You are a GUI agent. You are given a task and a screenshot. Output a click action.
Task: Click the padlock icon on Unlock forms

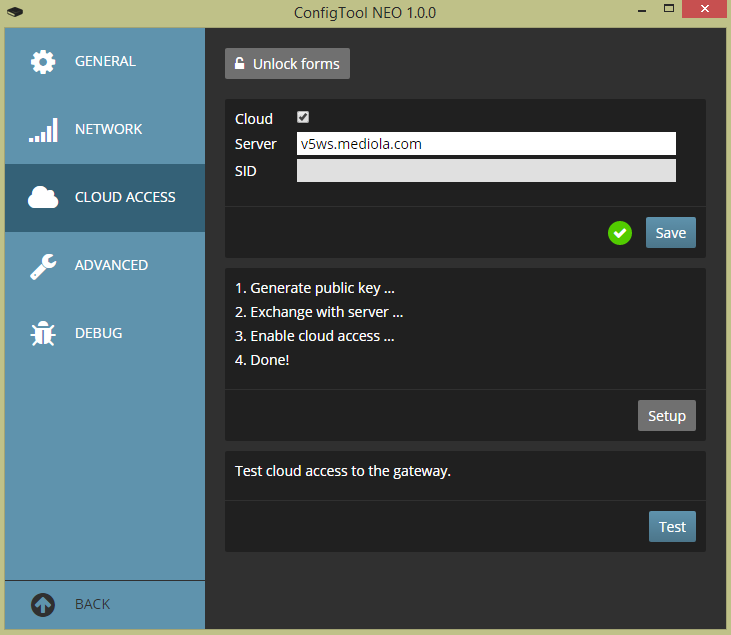(240, 64)
